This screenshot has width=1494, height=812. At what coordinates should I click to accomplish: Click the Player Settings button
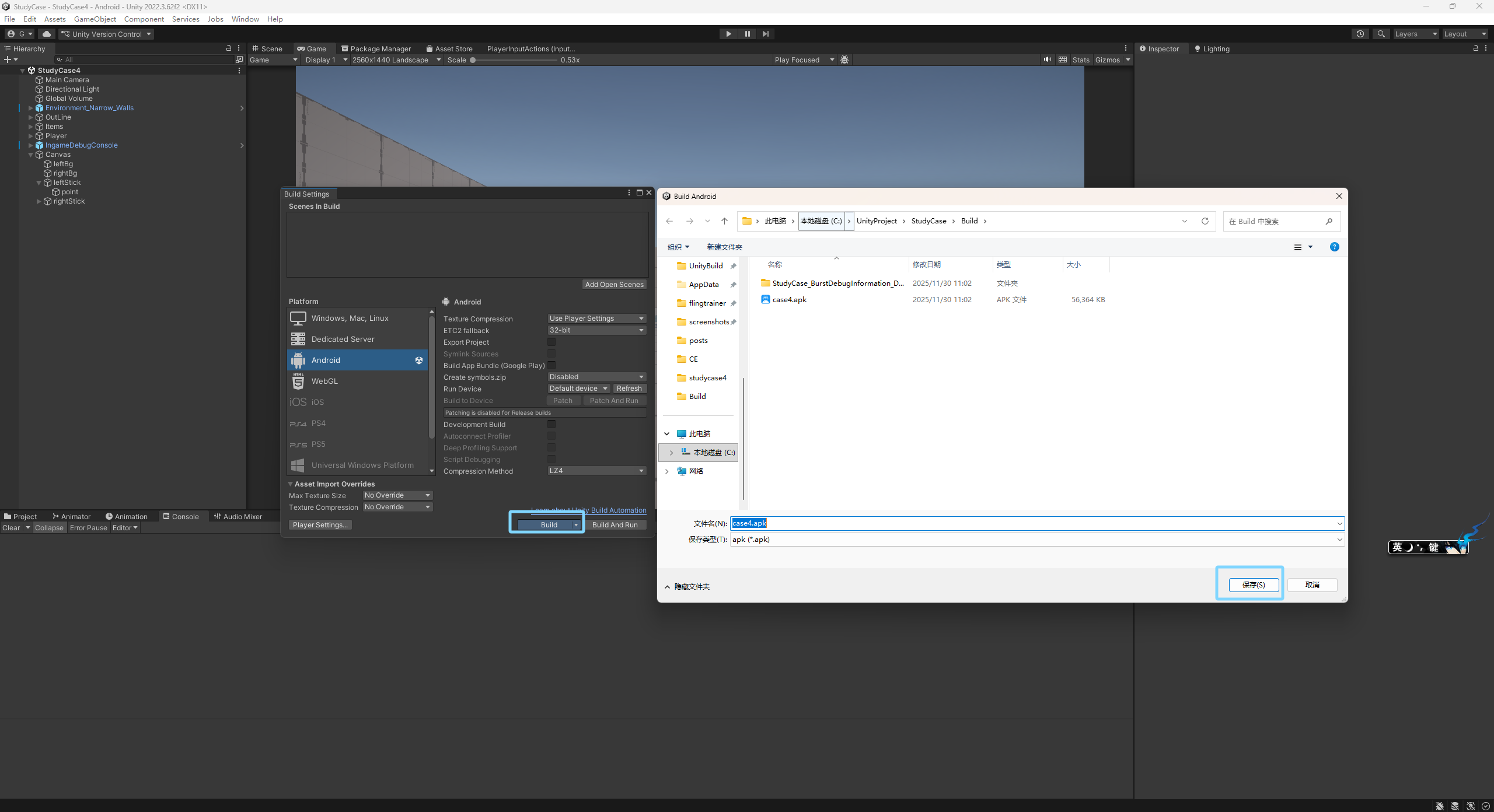pyautogui.click(x=320, y=524)
